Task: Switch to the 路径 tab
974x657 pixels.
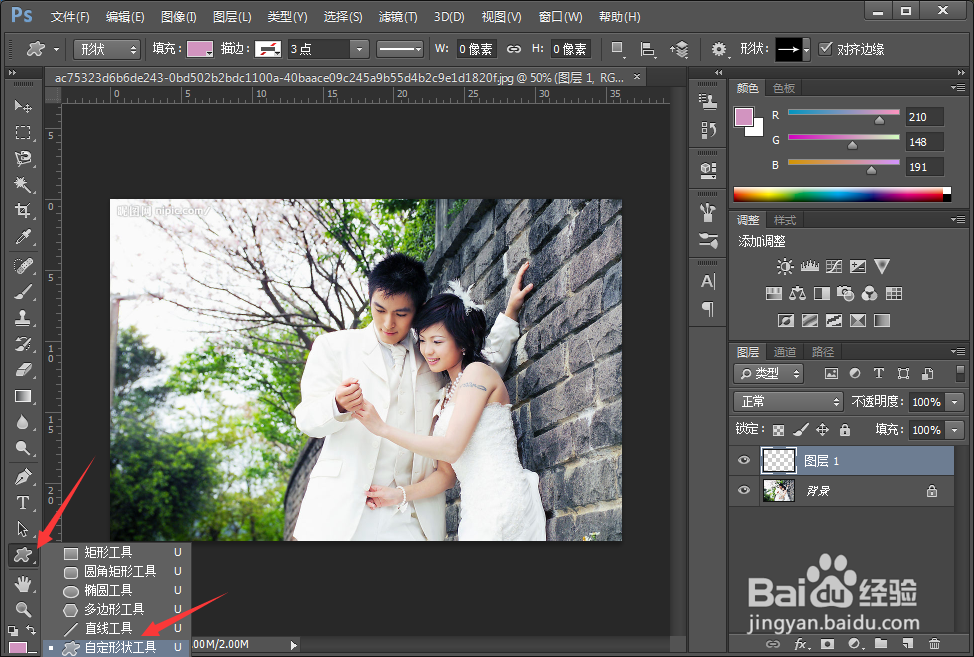Action: [822, 352]
